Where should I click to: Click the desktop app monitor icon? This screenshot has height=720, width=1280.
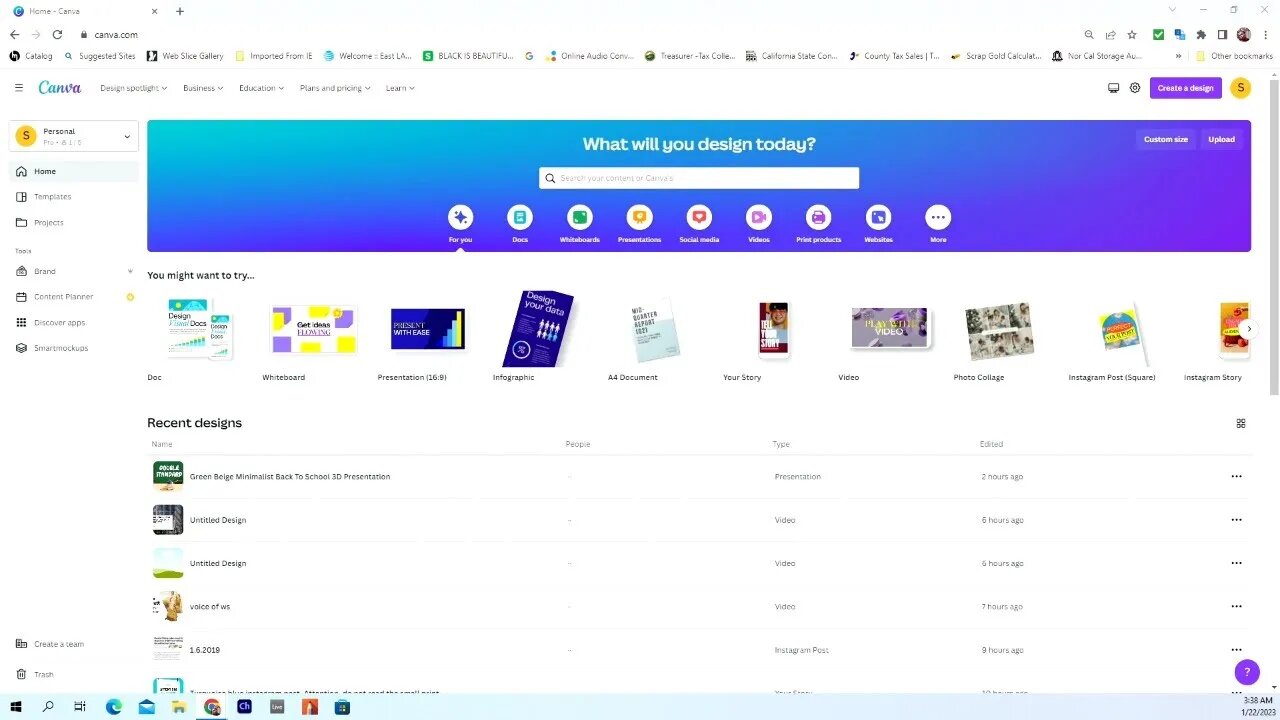(1113, 88)
